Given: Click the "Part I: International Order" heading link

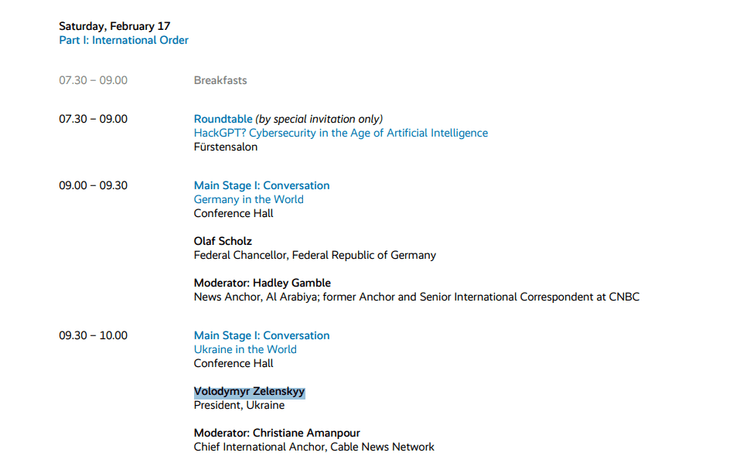Looking at the screenshot, I should [124, 40].
